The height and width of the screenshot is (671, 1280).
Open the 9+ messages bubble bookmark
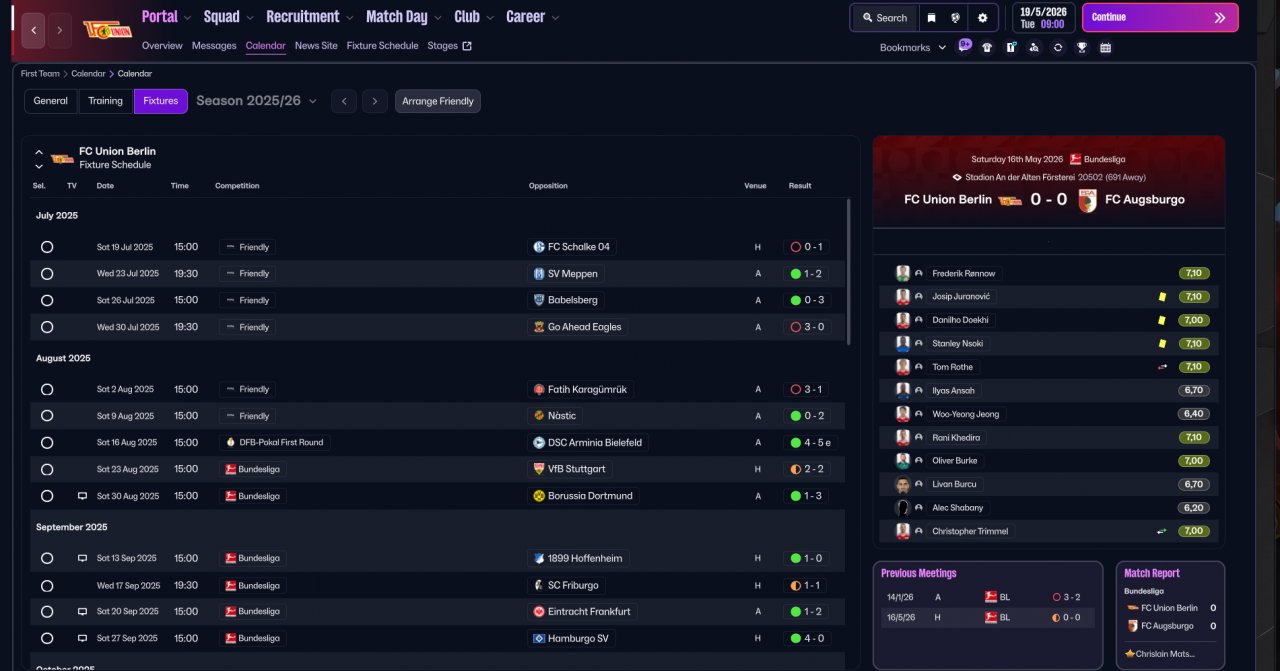pyautogui.click(x=965, y=45)
